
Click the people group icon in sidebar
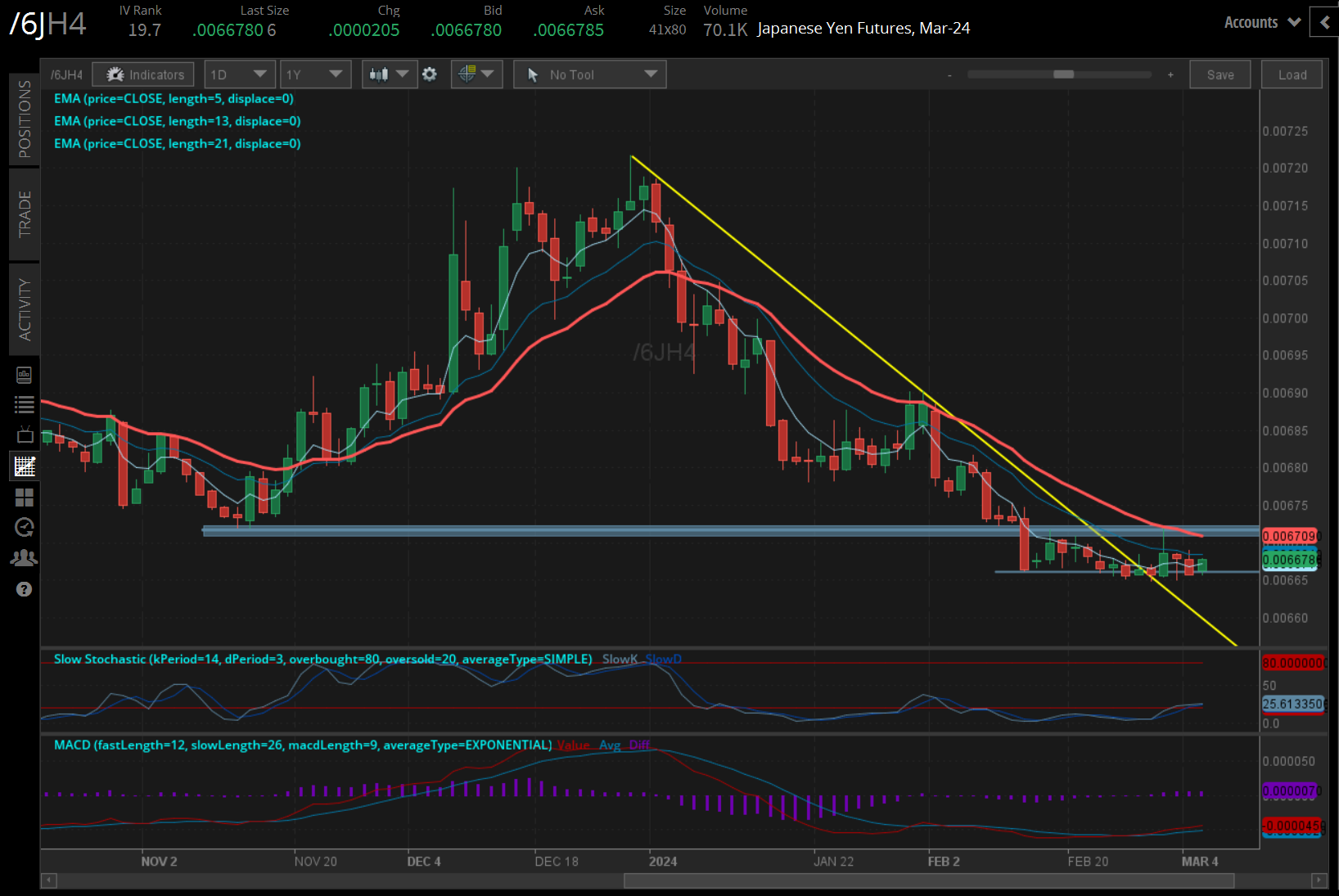click(x=25, y=558)
